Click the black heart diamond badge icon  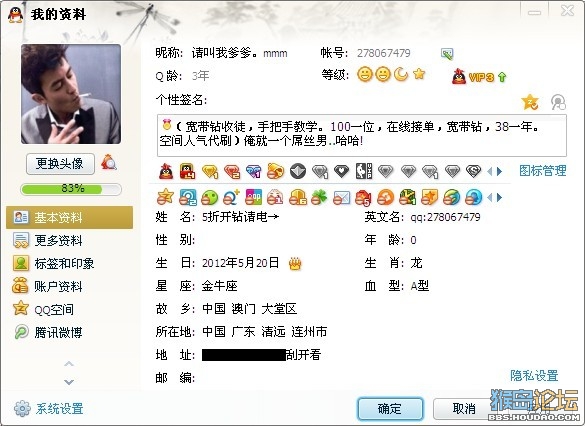click(341, 171)
